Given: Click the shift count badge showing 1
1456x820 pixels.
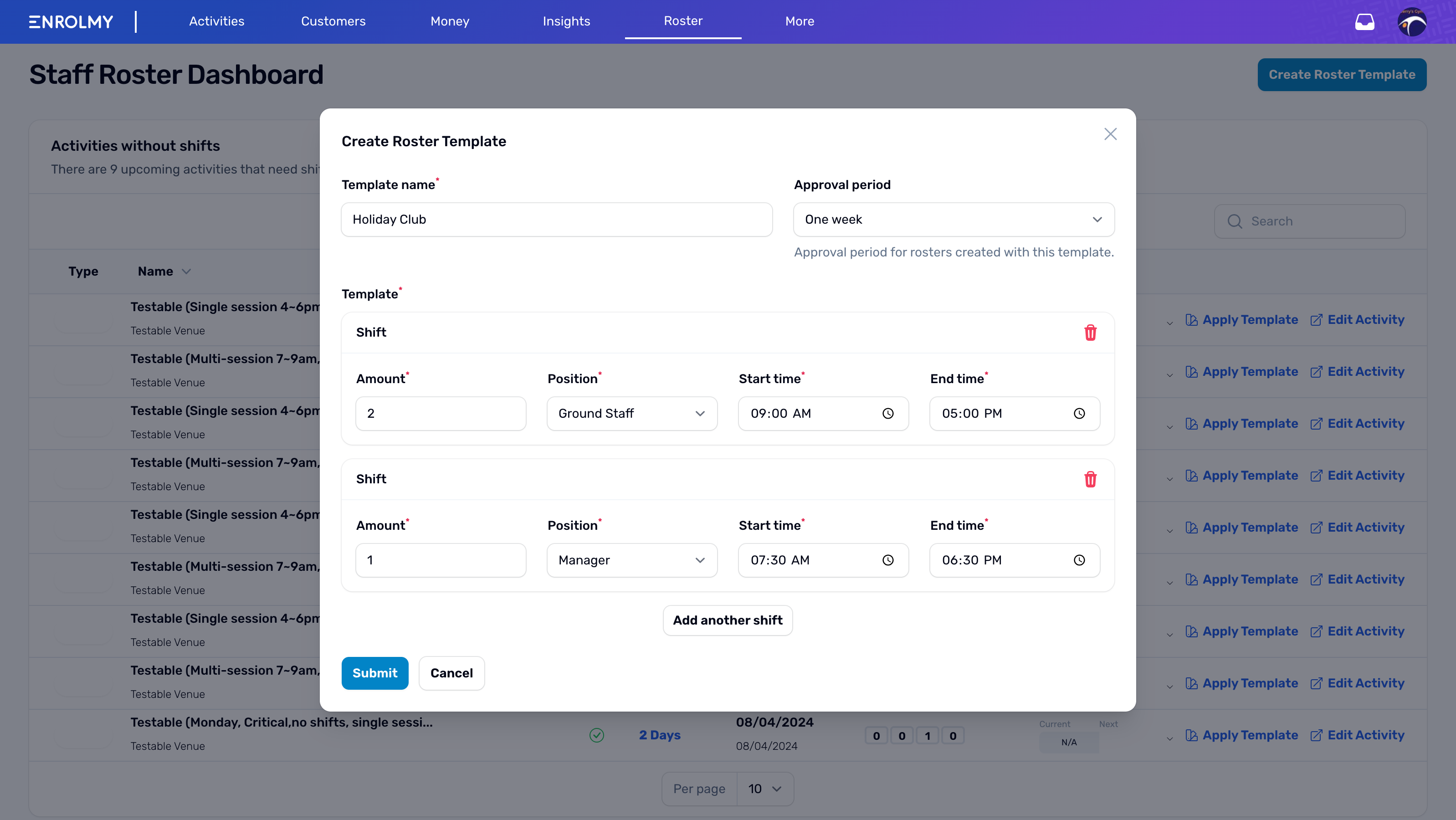Looking at the screenshot, I should [x=928, y=736].
